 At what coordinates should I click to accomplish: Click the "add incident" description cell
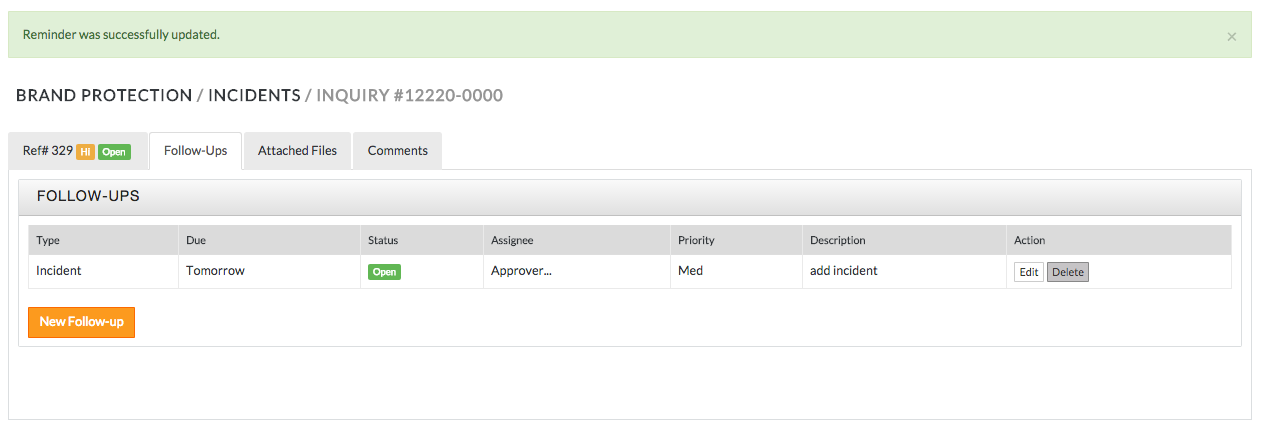pos(843,271)
